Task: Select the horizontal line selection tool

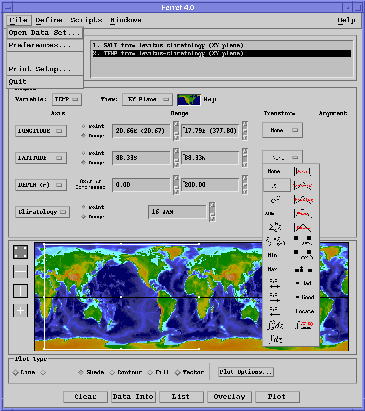Action: pos(20,272)
